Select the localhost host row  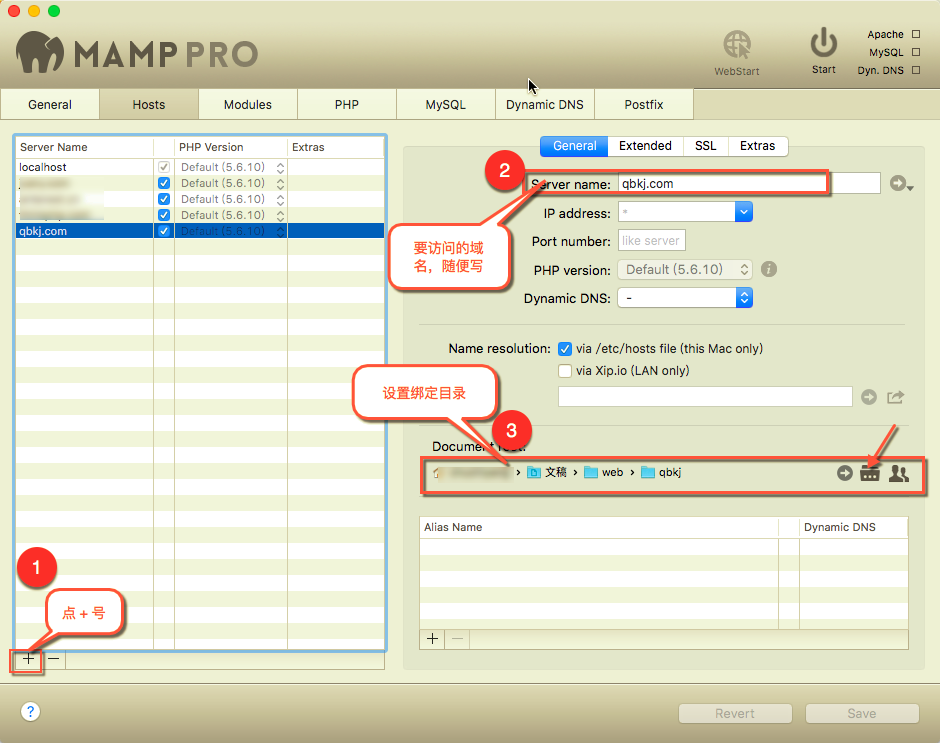pos(200,167)
